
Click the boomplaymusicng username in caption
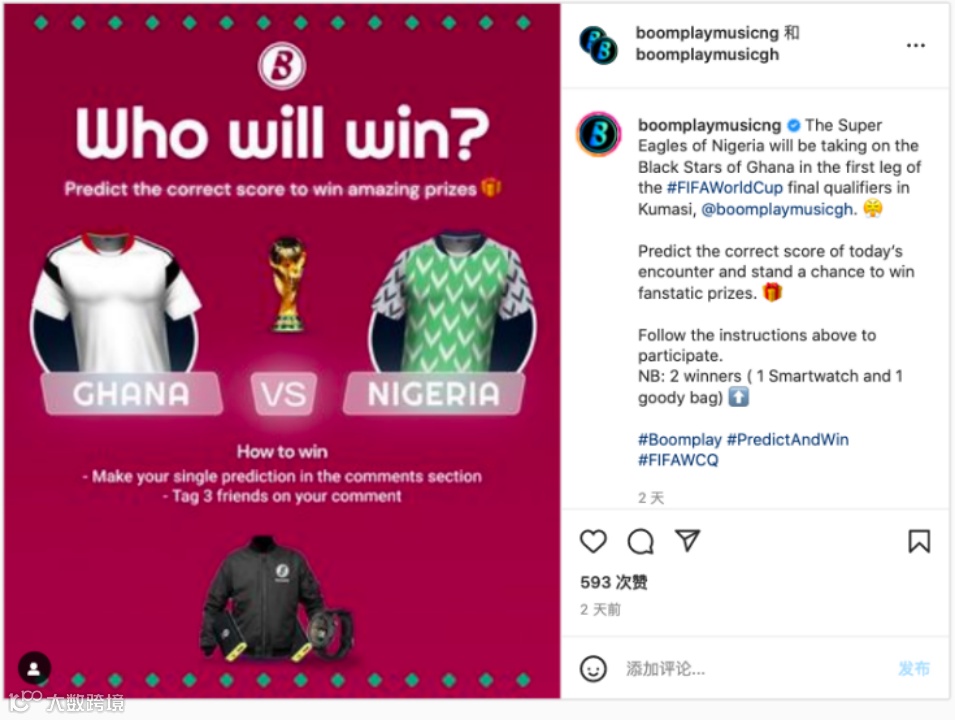click(709, 125)
